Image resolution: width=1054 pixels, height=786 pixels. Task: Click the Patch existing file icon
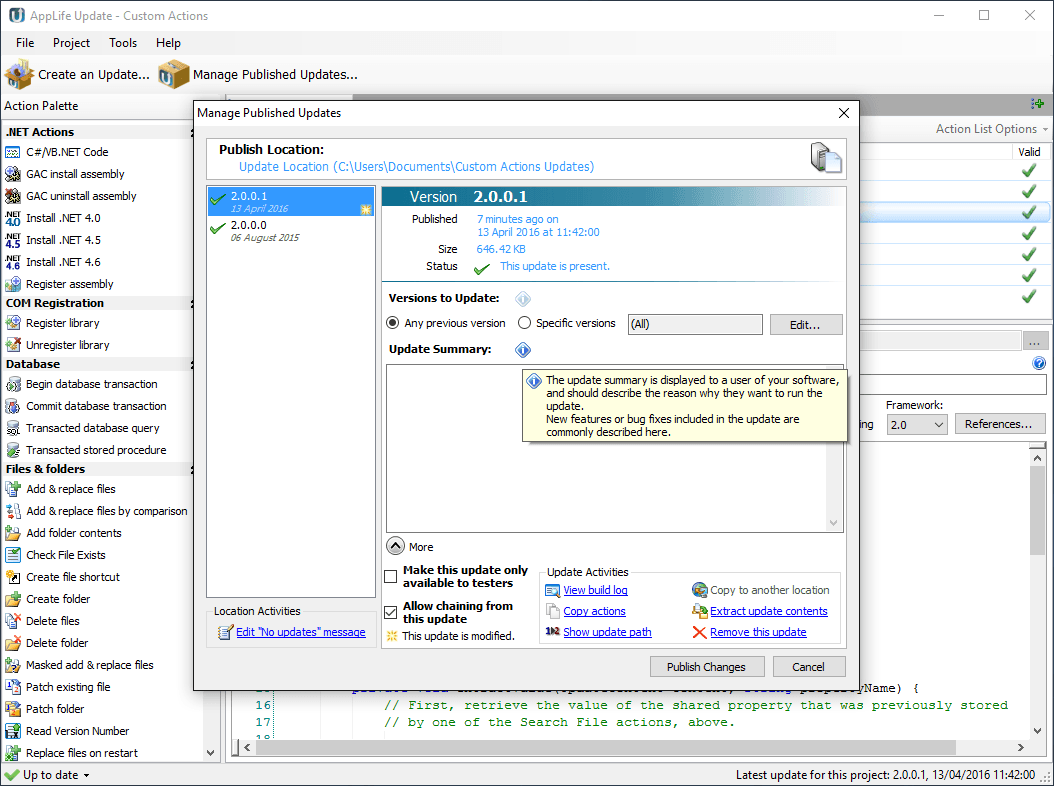click(13, 687)
